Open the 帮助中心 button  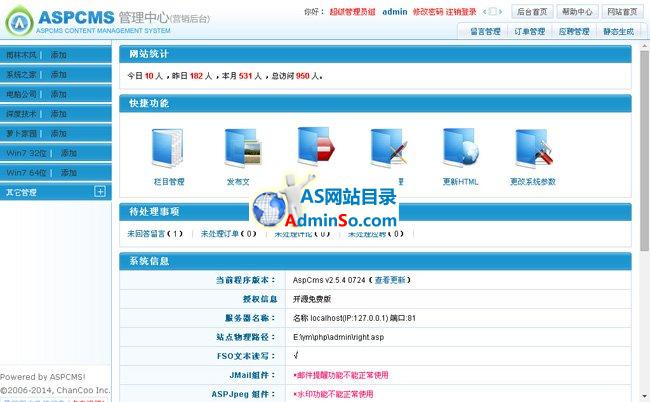pyautogui.click(x=577, y=12)
